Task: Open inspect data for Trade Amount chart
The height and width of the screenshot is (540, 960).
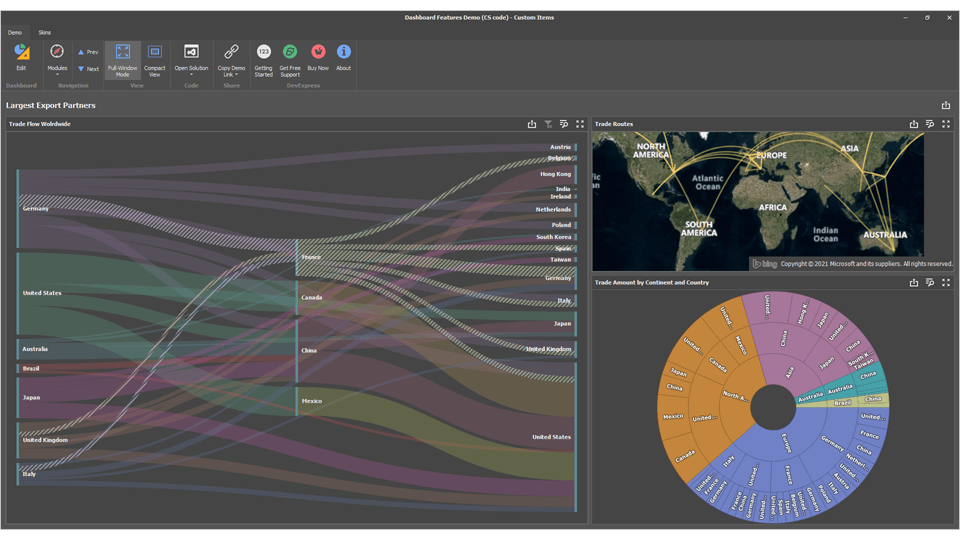Action: click(930, 283)
